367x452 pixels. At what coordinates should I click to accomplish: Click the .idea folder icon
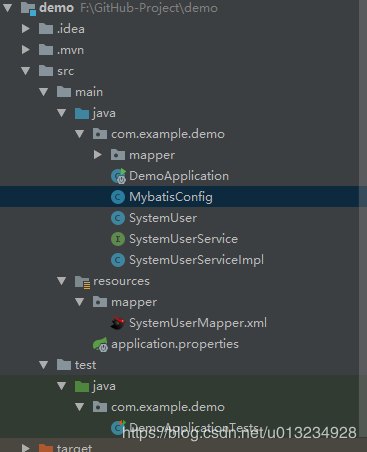(46, 29)
